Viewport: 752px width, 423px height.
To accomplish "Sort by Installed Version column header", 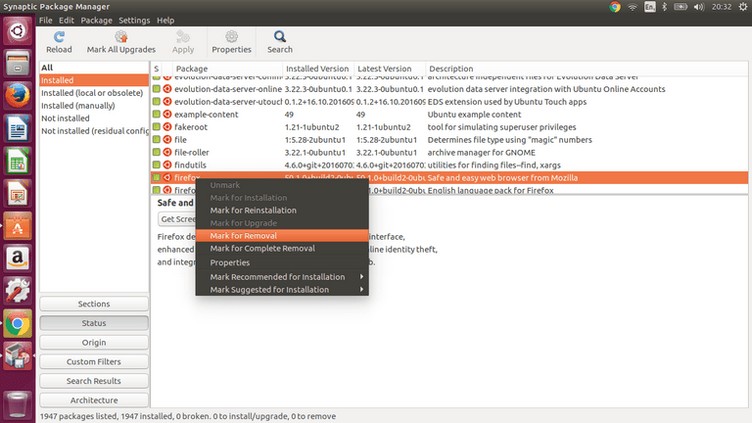I will pos(318,69).
